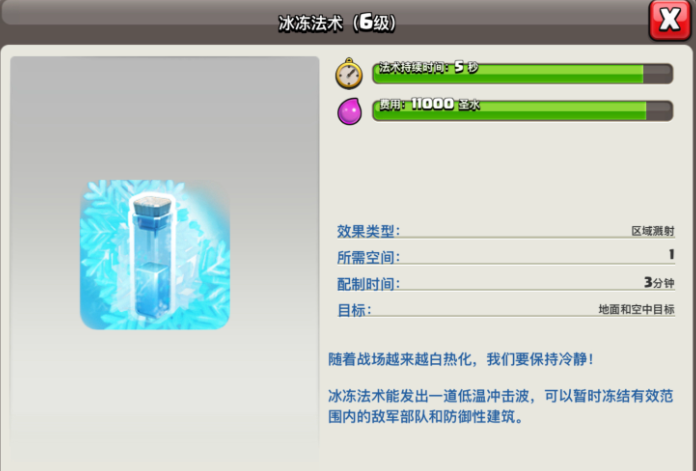The width and height of the screenshot is (696, 471).
Task: Tap the pink elixir drop icon
Action: pos(350,111)
